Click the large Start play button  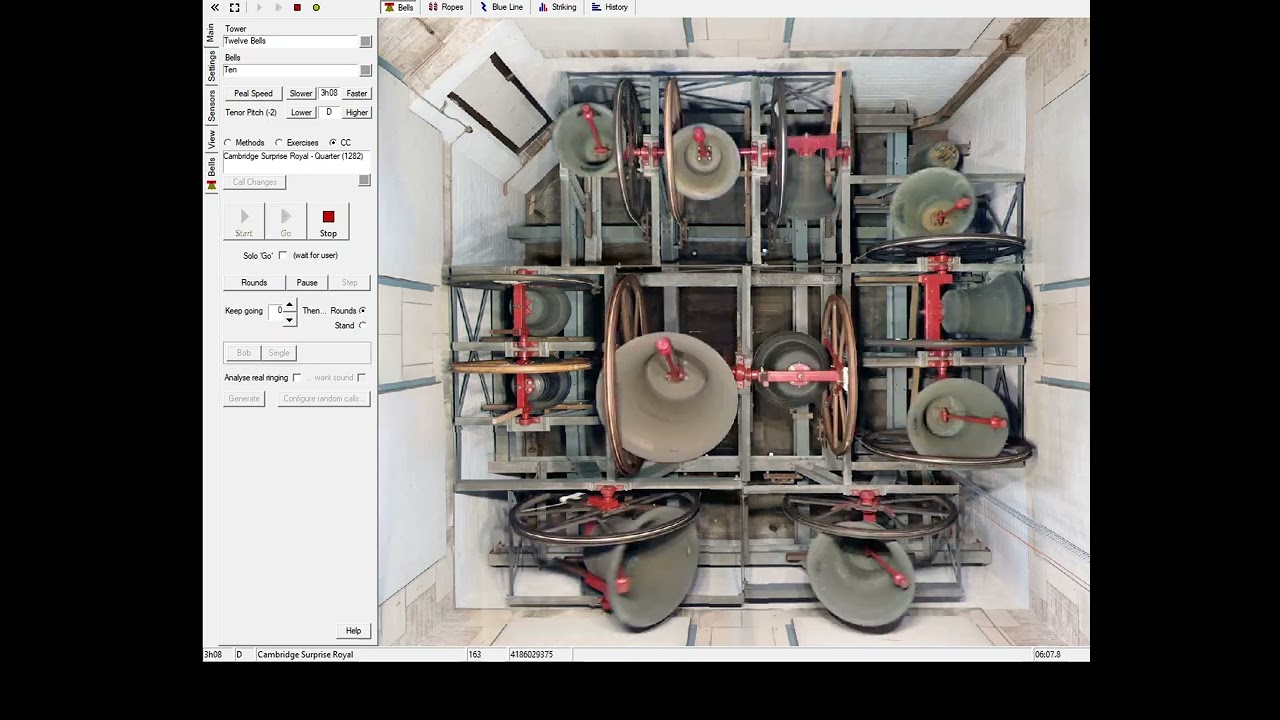click(x=244, y=222)
